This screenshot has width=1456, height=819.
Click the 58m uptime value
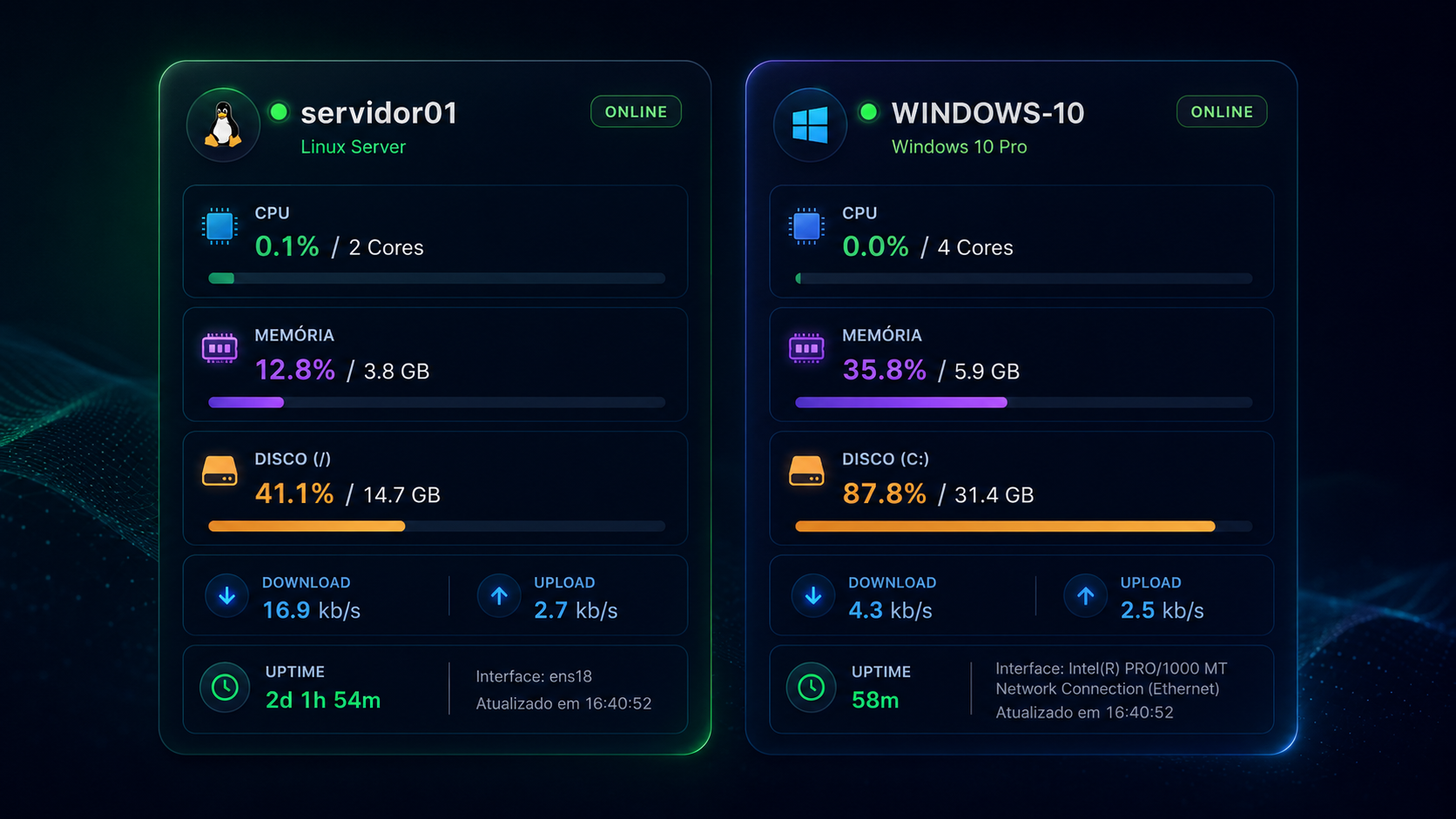coord(875,700)
